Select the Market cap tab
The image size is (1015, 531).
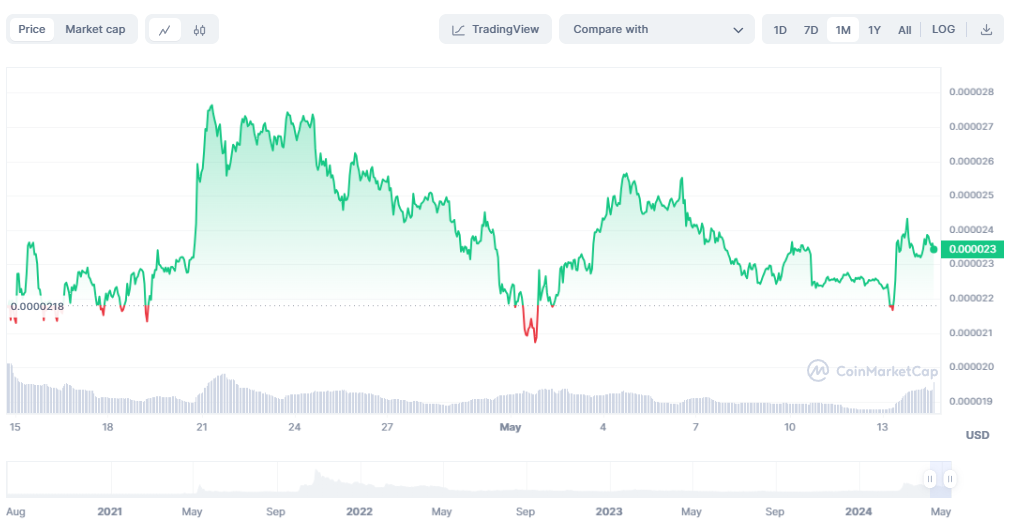(95, 30)
